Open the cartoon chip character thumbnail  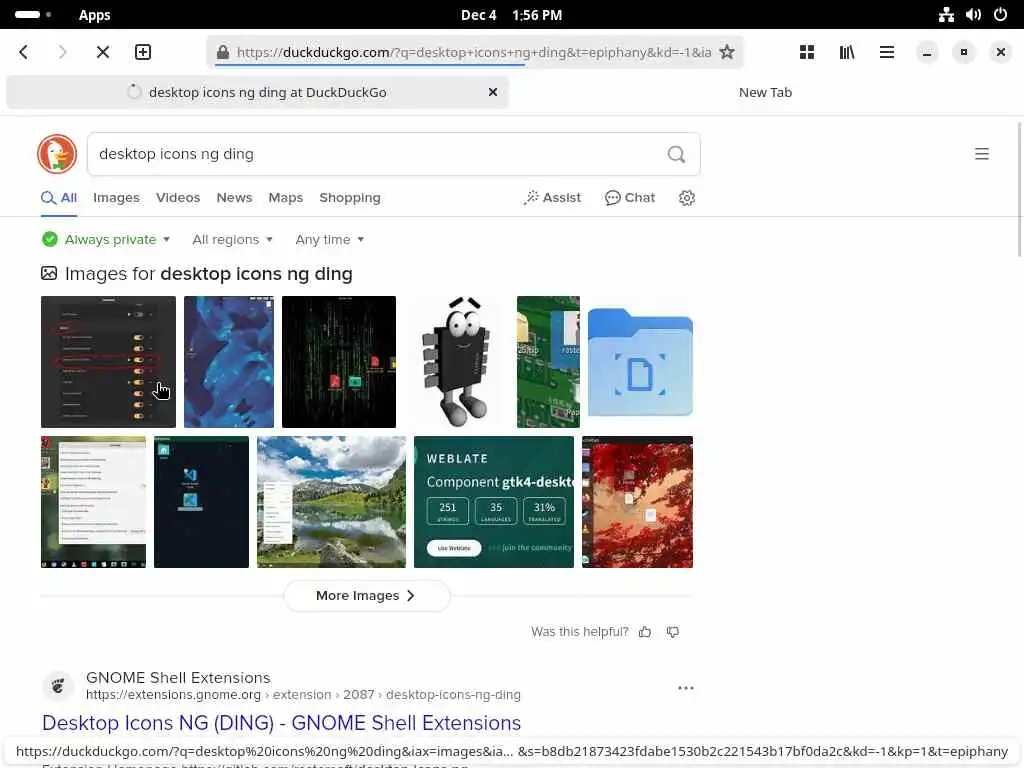456,362
